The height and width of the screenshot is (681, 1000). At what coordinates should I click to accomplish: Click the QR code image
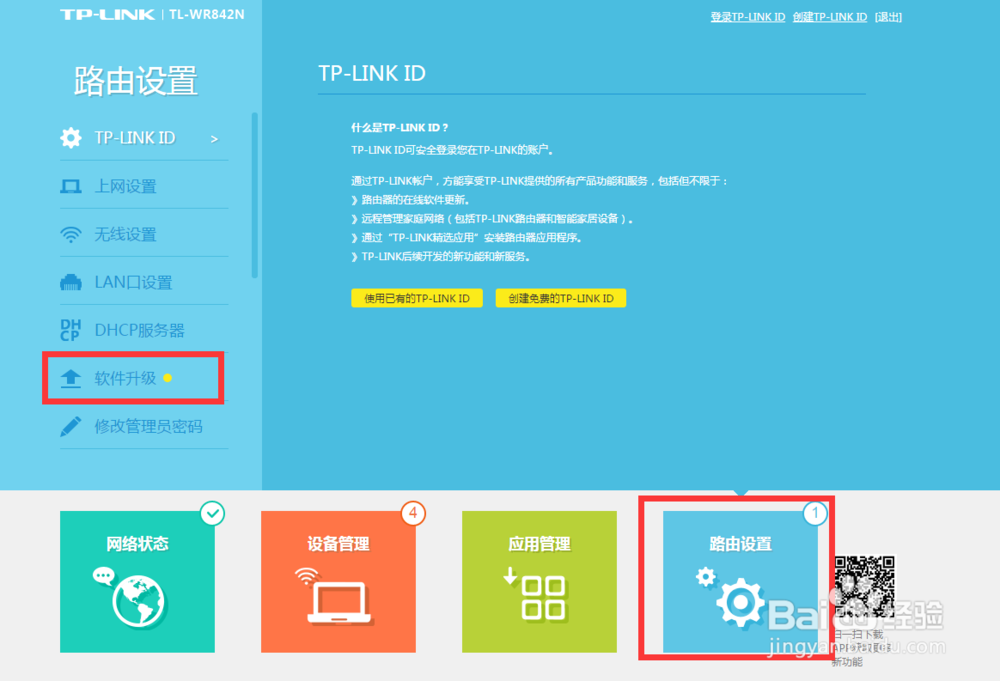tap(865, 587)
